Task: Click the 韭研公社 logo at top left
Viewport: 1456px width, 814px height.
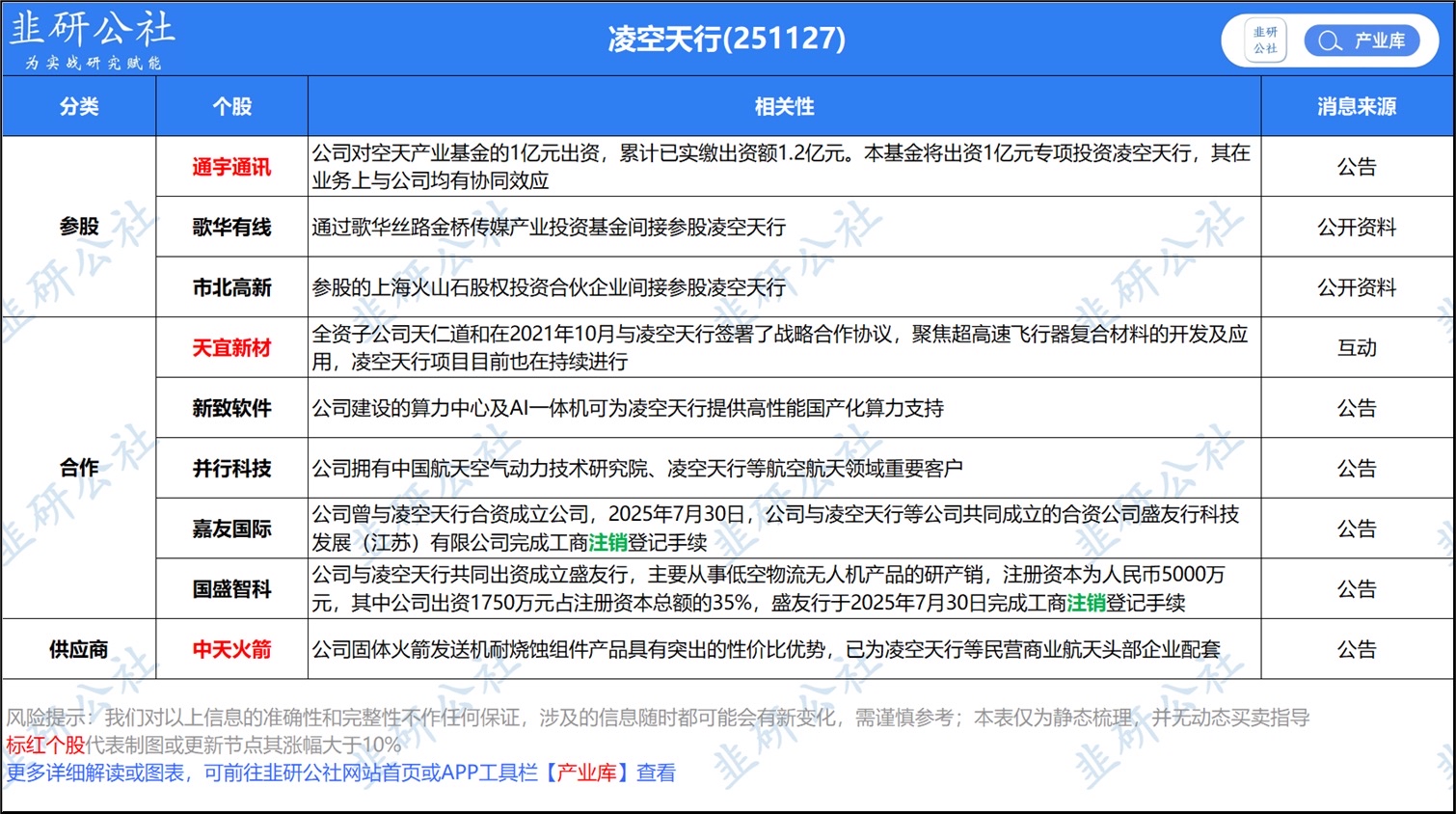Action: pyautogui.click(x=92, y=40)
